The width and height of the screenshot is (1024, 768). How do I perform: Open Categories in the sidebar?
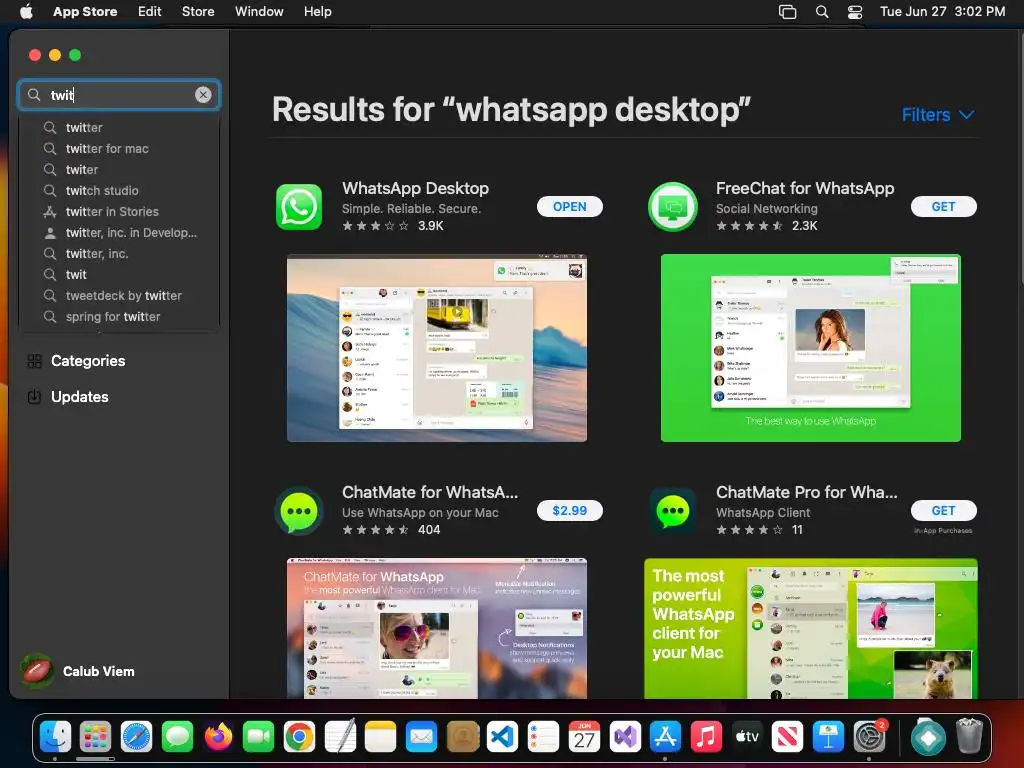(x=76, y=360)
